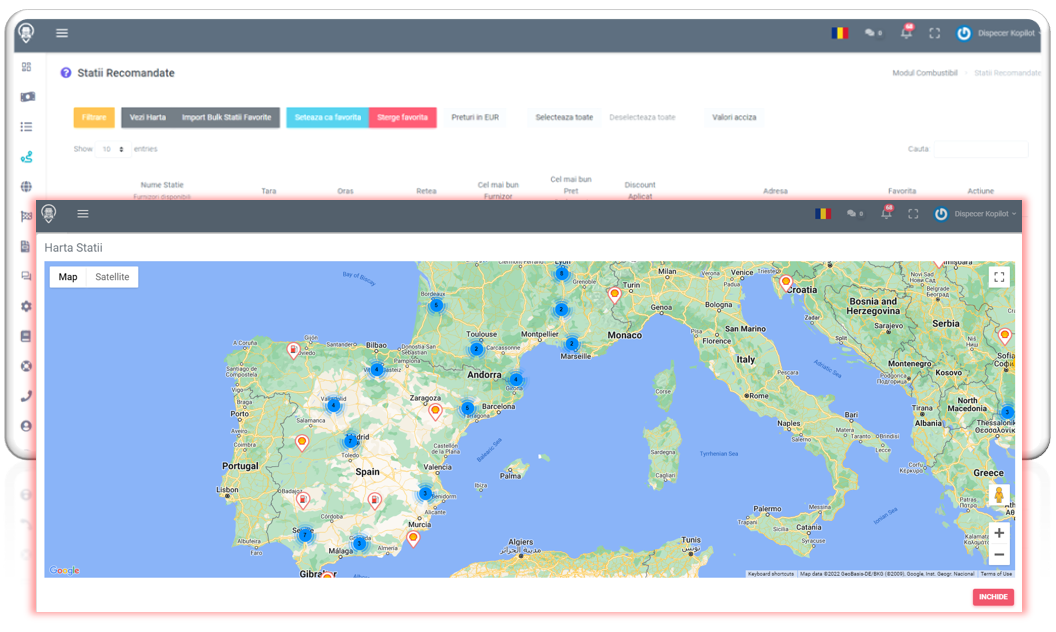1056x632 pixels.
Task: Open the route/fuel stations sidebar icon
Action: pyautogui.click(x=27, y=157)
